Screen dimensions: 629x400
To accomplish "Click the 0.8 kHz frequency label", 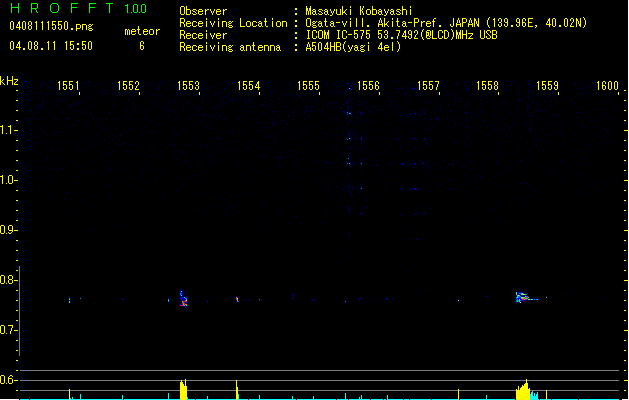I will [x=8, y=280].
